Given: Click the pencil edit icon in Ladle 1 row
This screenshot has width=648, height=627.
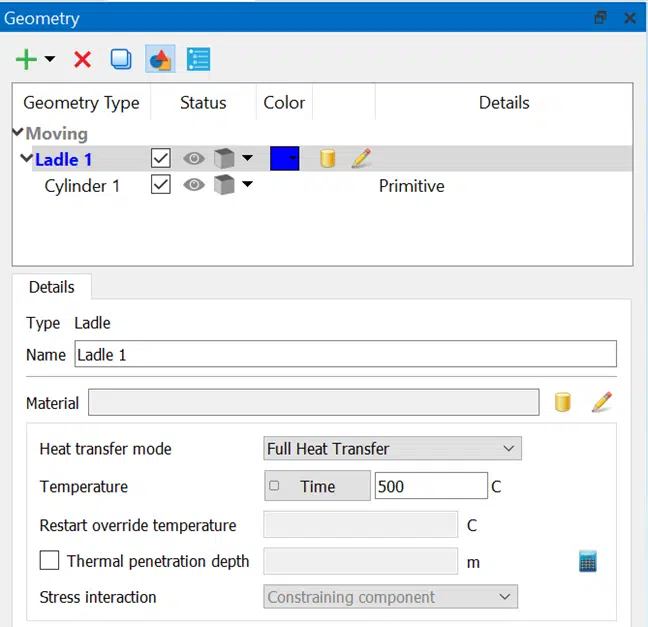Looking at the screenshot, I should point(361,159).
